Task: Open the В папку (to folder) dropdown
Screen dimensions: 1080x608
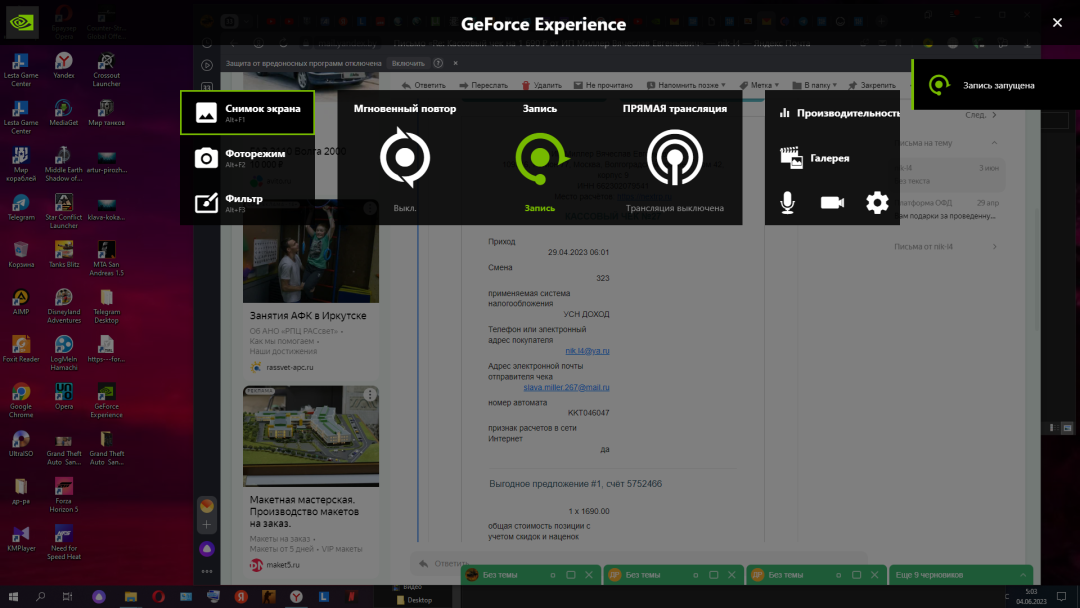Action: 815,85
